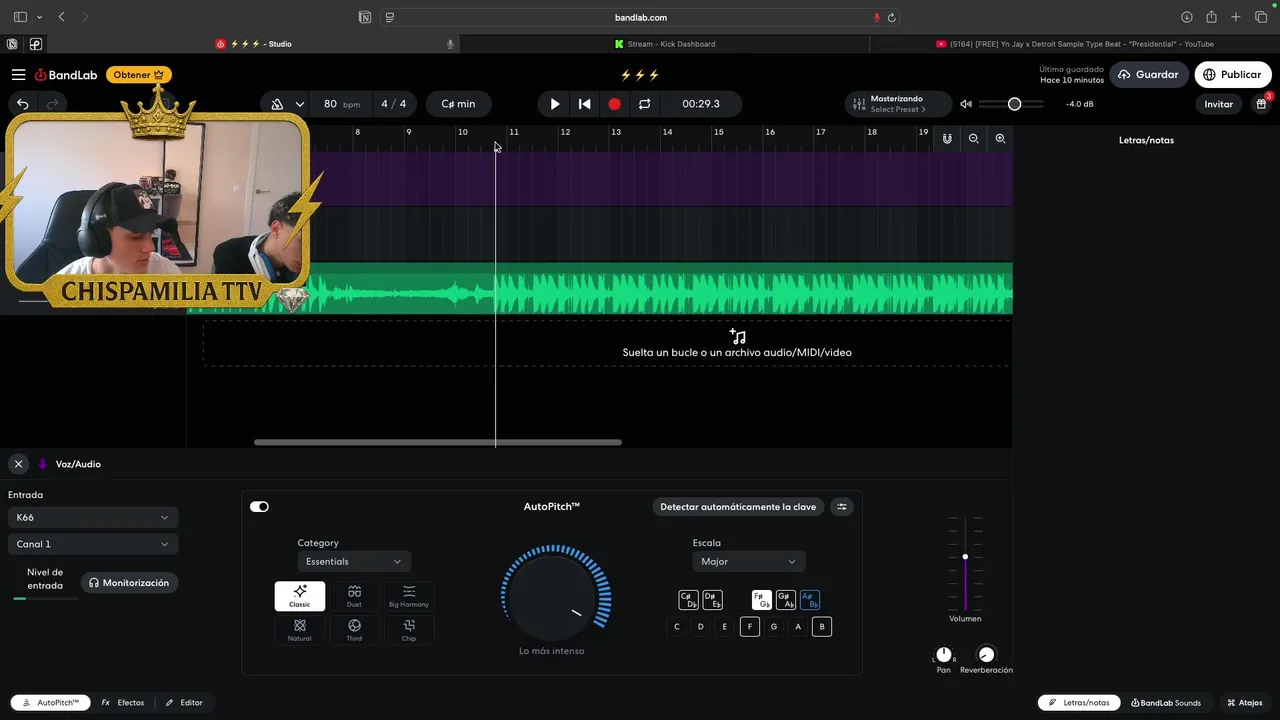Image resolution: width=1280 pixels, height=720 pixels.
Task: Click the 80 bpm tempo field
Action: (341, 104)
